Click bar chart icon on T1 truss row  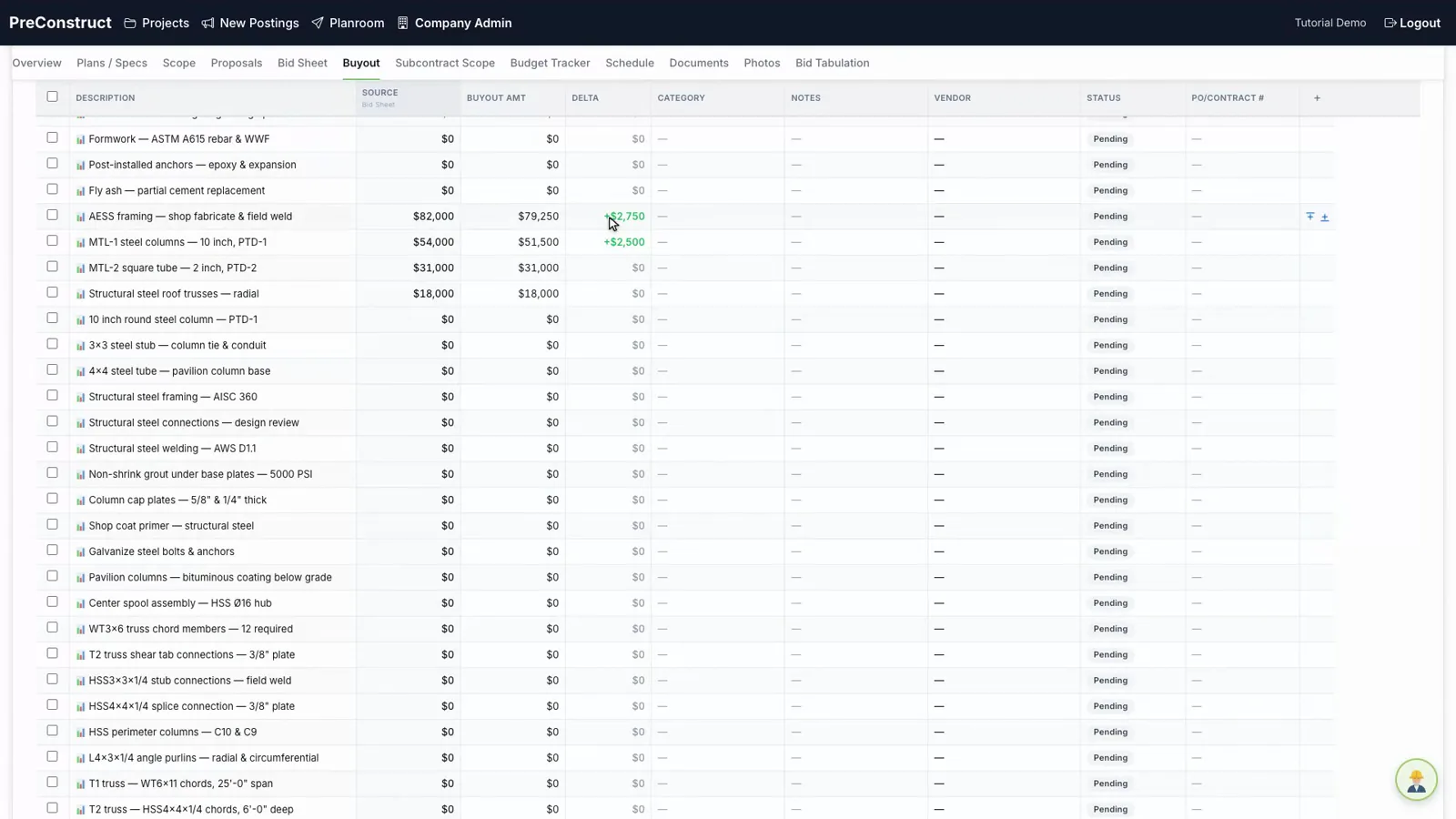click(81, 784)
